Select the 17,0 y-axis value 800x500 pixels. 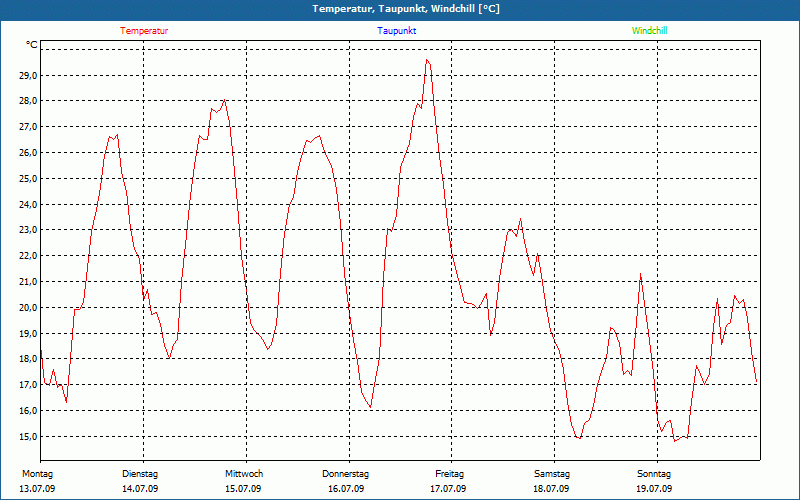pos(27,385)
